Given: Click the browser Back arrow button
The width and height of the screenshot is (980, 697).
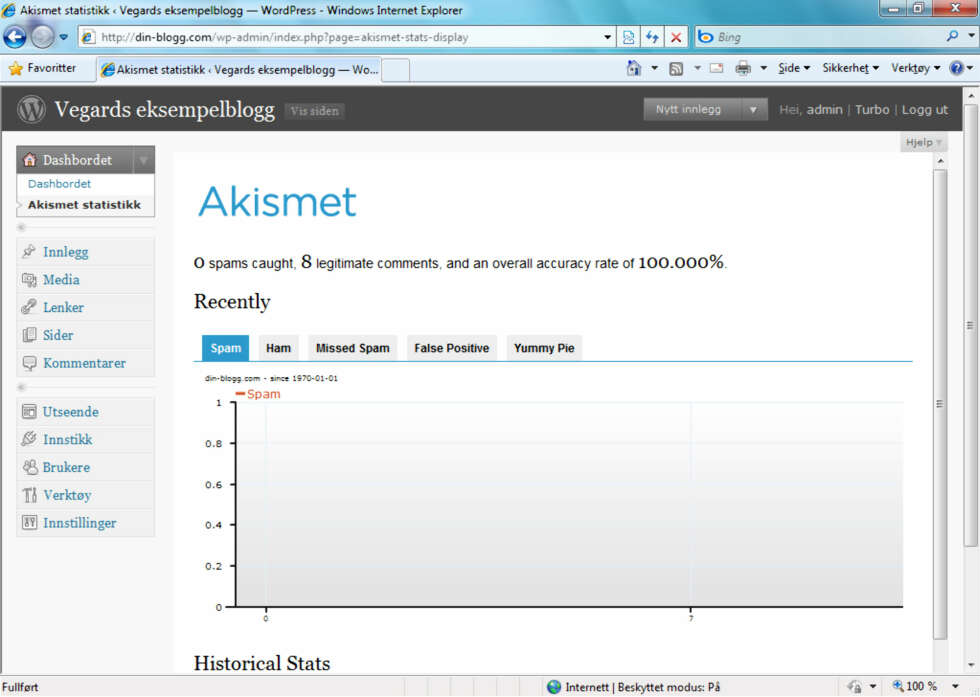Looking at the screenshot, I should [15, 37].
